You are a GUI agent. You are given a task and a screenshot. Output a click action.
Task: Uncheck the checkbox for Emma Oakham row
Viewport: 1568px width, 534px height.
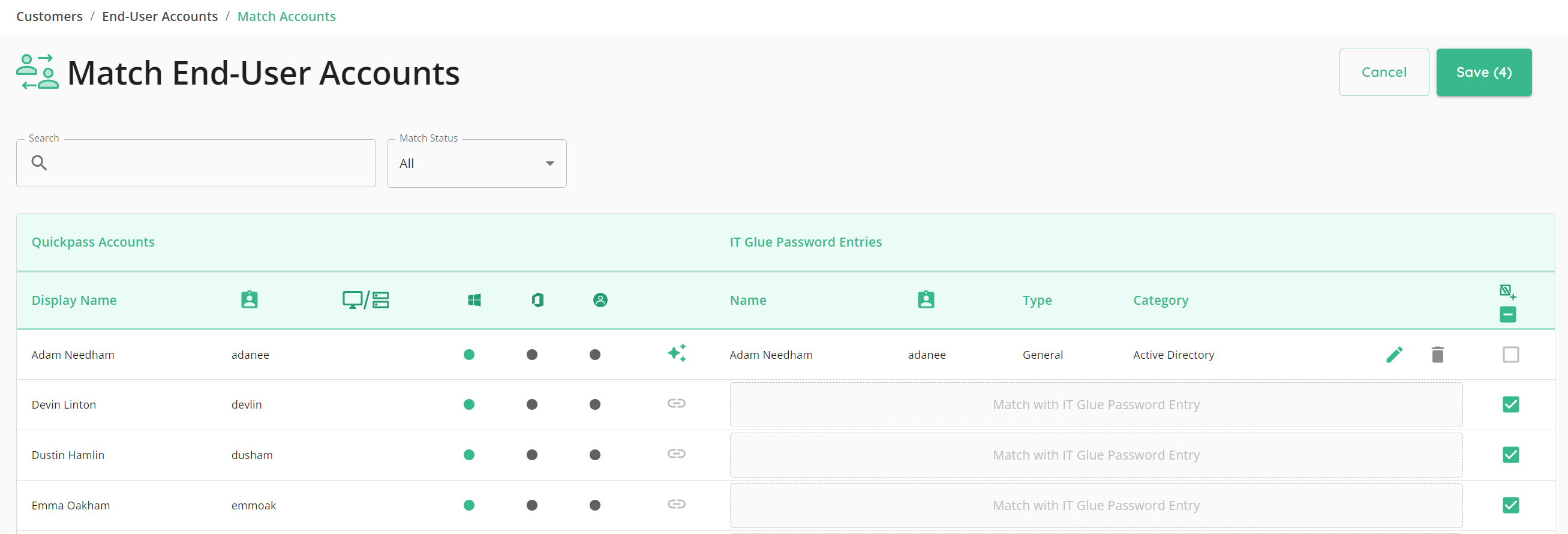pyautogui.click(x=1511, y=505)
